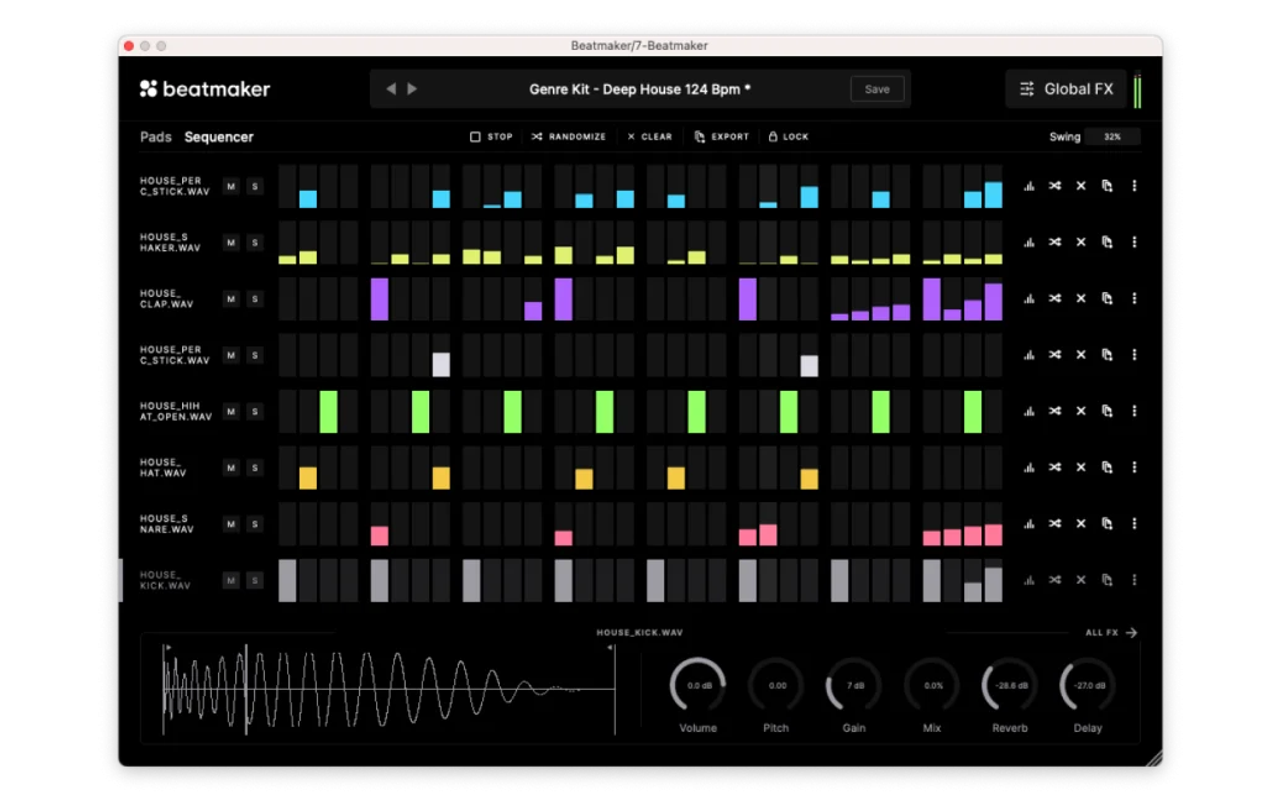Mute the HOUSE_SHAKER.WAV track
The width and height of the screenshot is (1280, 808).
pos(231,243)
